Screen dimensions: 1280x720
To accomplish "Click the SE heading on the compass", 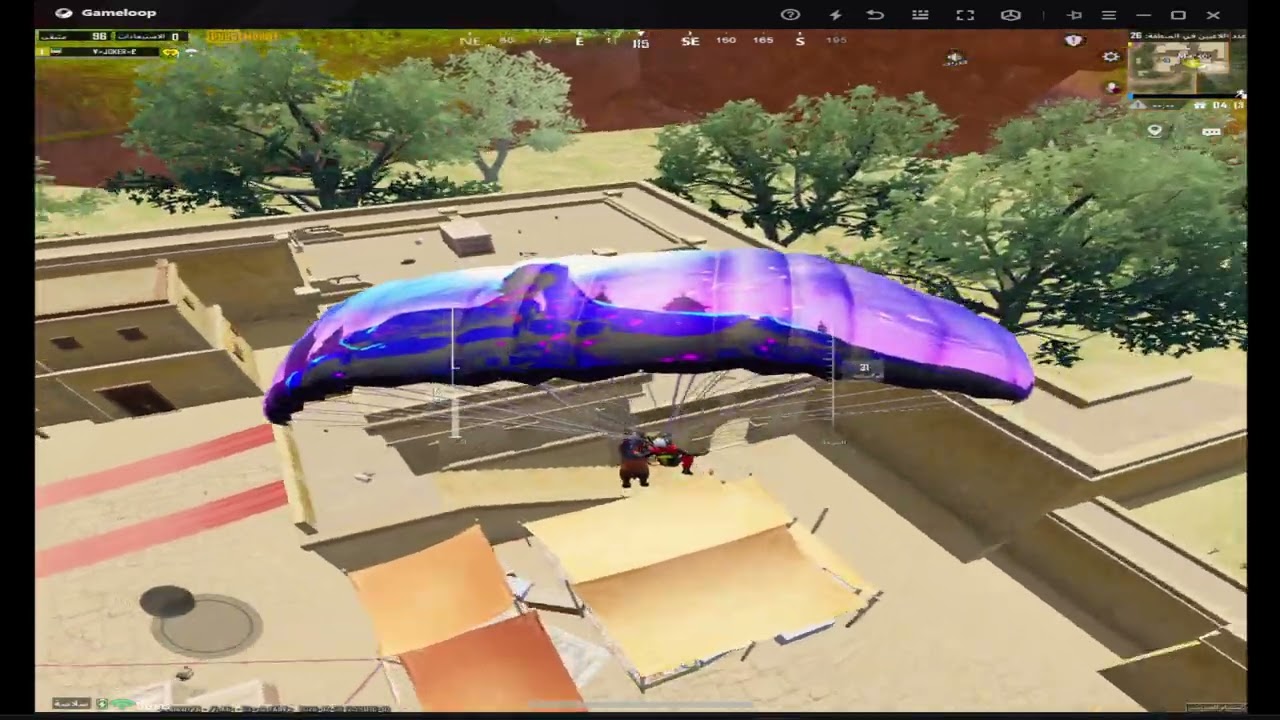I will pyautogui.click(x=690, y=41).
